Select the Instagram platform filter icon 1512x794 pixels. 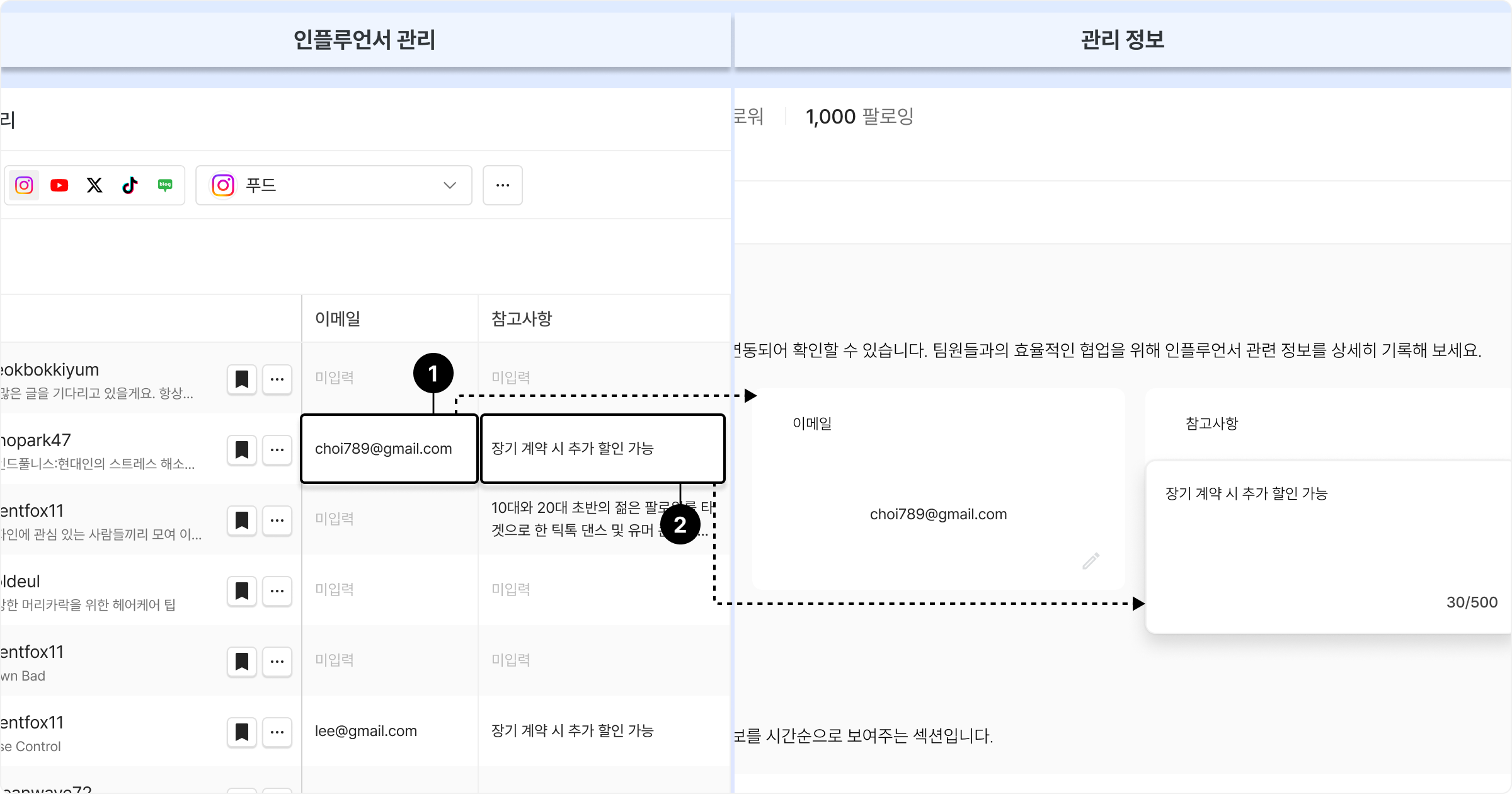(24, 185)
